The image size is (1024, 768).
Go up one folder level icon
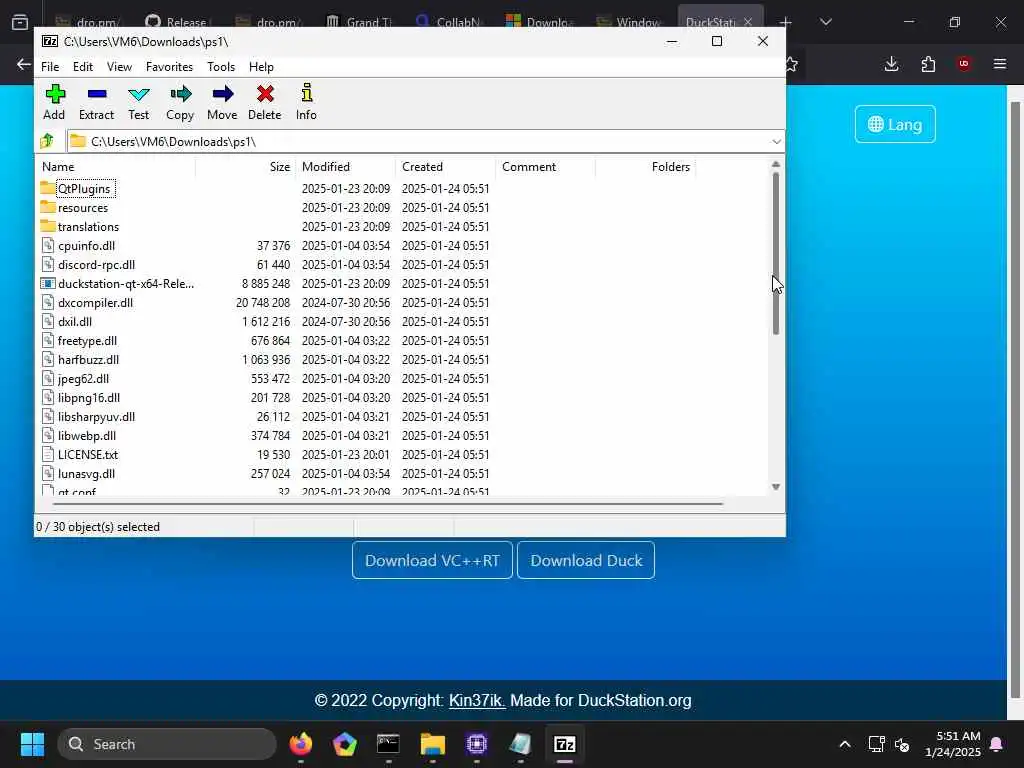(x=46, y=141)
